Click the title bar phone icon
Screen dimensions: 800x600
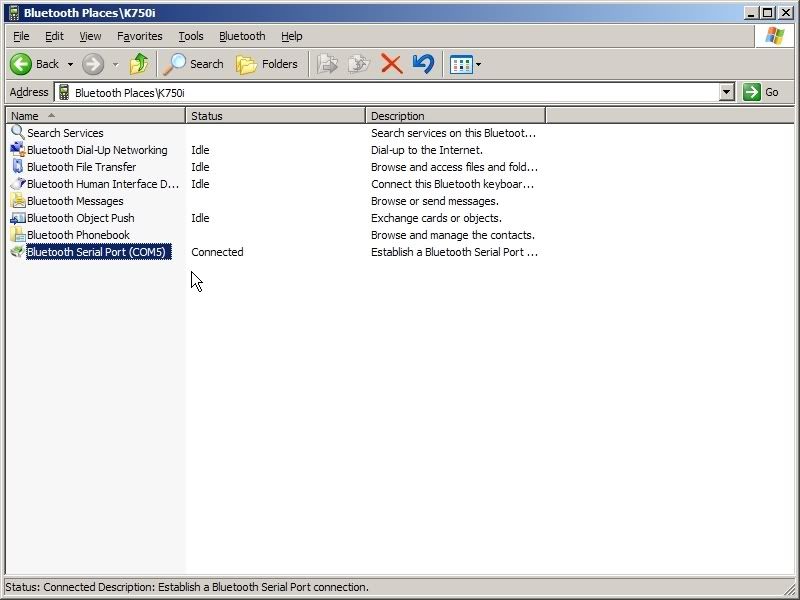[x=14, y=13]
